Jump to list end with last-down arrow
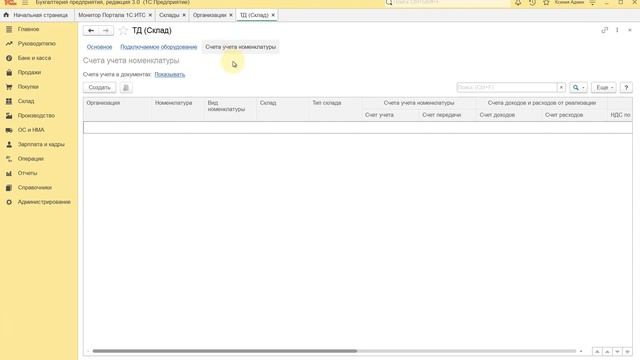Image resolution: width=640 pixels, height=360 pixels. pos(627,351)
